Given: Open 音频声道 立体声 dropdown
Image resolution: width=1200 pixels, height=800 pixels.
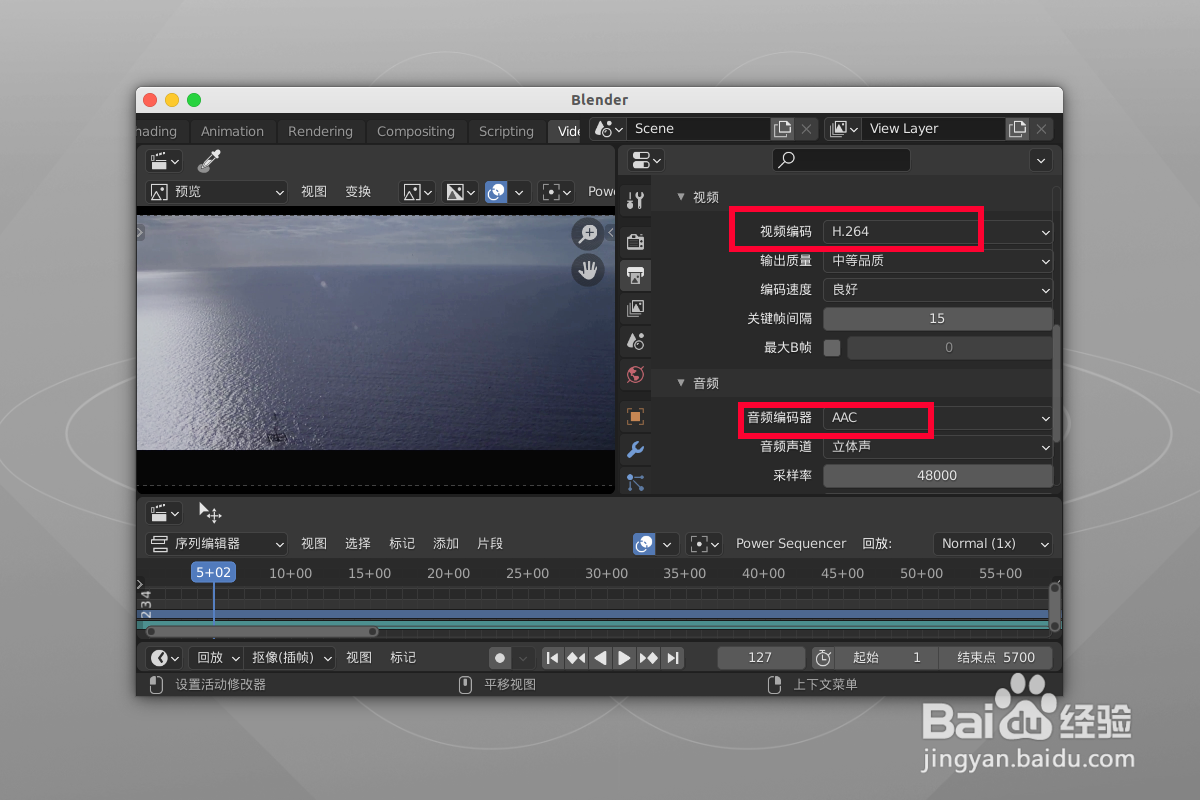Looking at the screenshot, I should pos(938,446).
